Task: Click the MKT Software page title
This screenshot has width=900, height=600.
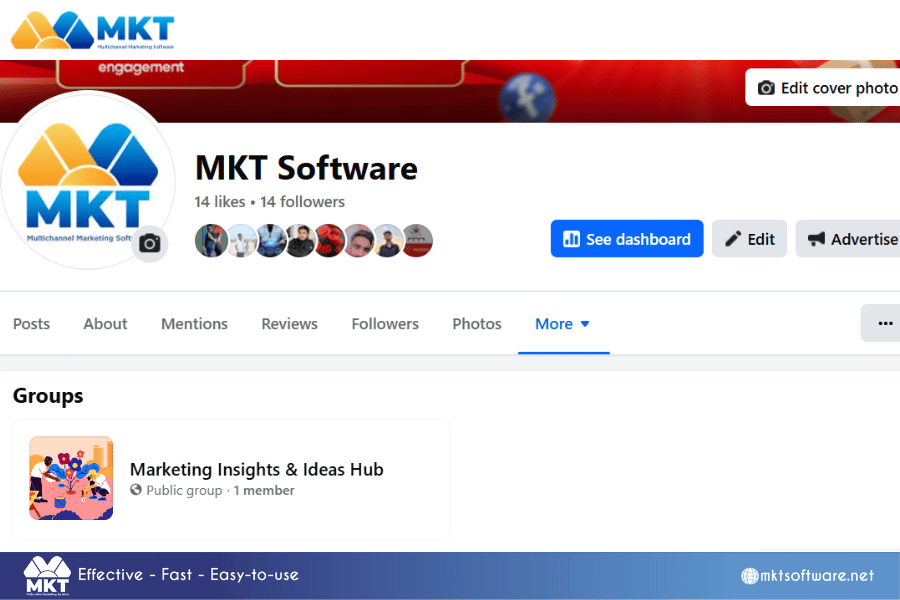Action: [x=307, y=168]
